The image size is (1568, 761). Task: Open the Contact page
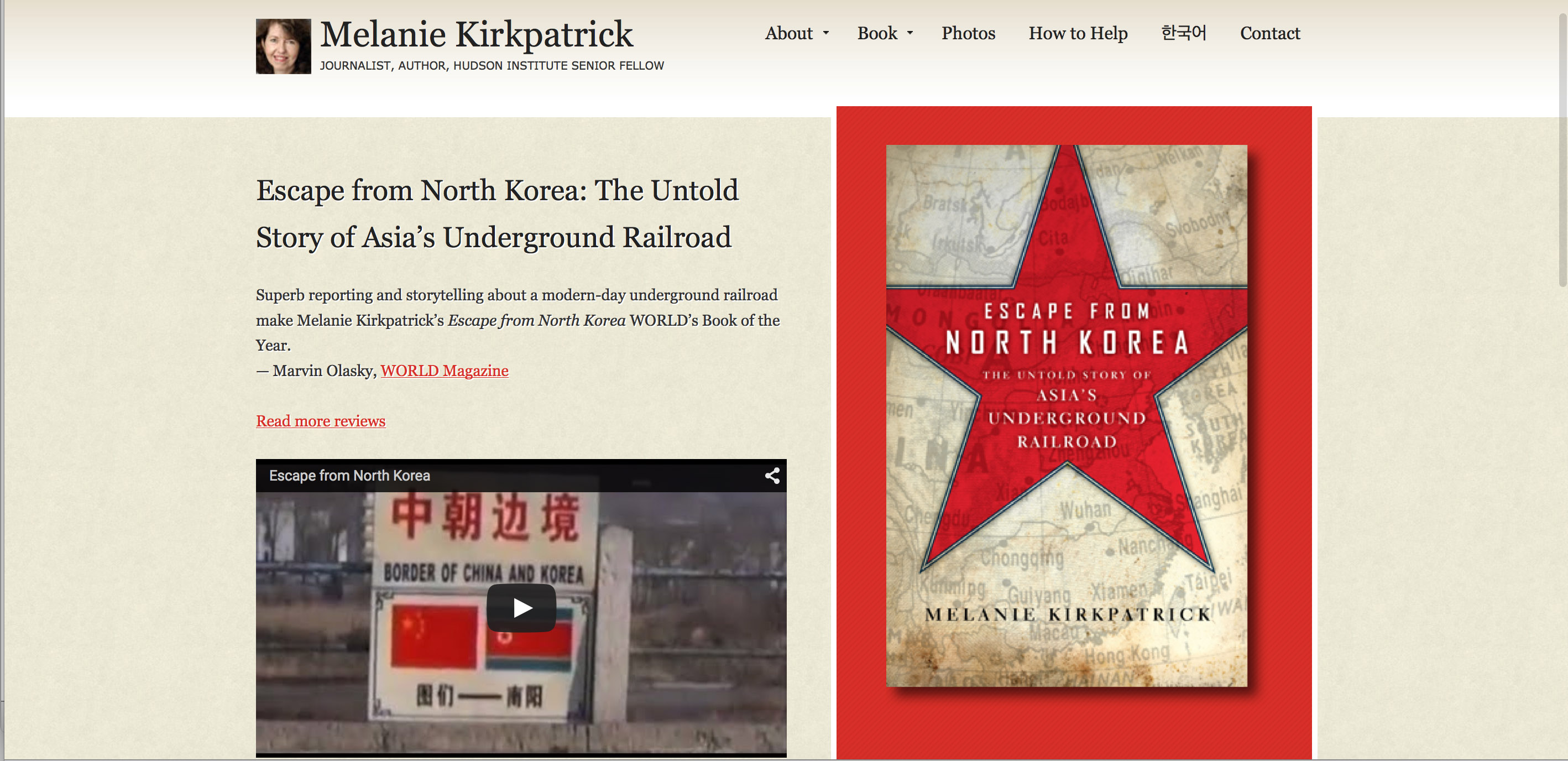pyautogui.click(x=1270, y=34)
